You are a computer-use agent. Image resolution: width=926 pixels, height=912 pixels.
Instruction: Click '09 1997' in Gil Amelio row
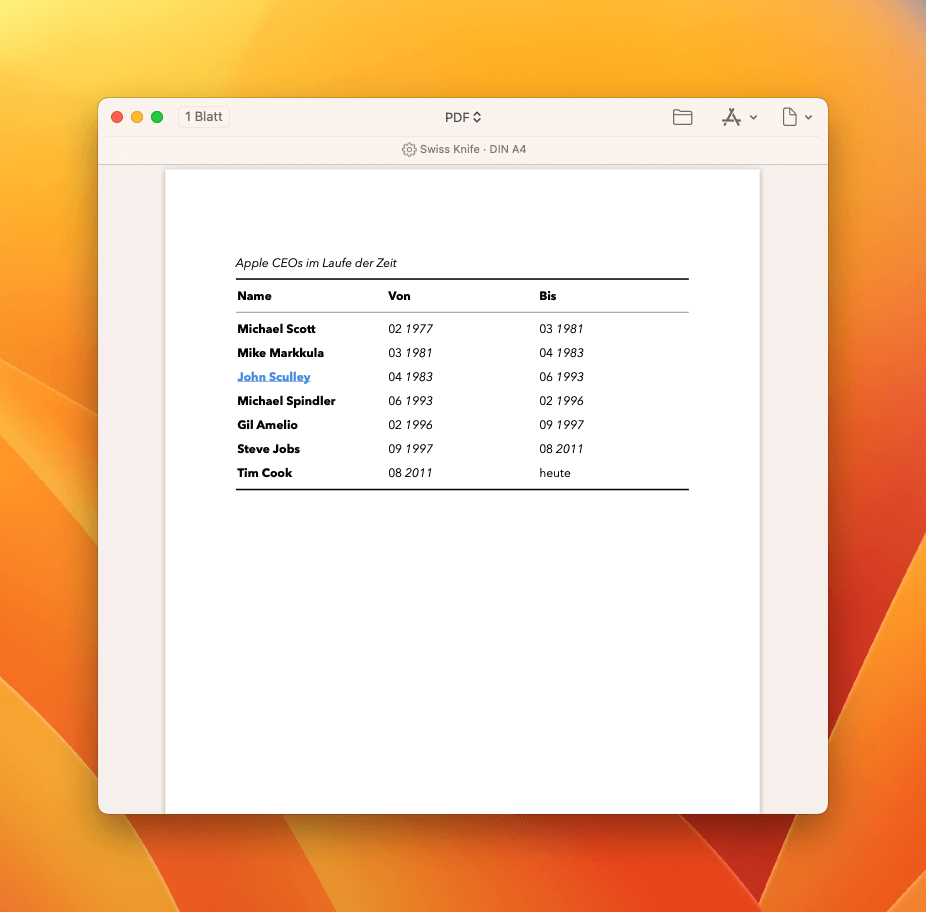pos(561,425)
